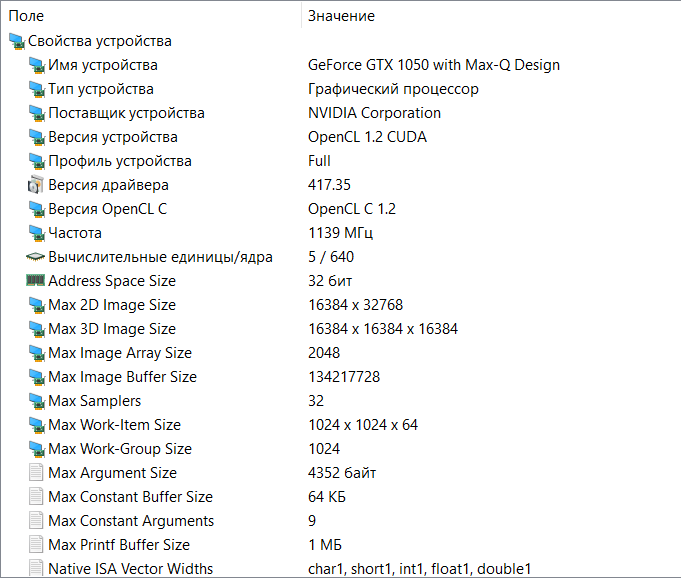The height and width of the screenshot is (578, 681).
Task: Click icon beside Max Work-Group Size
Action: click(36, 449)
